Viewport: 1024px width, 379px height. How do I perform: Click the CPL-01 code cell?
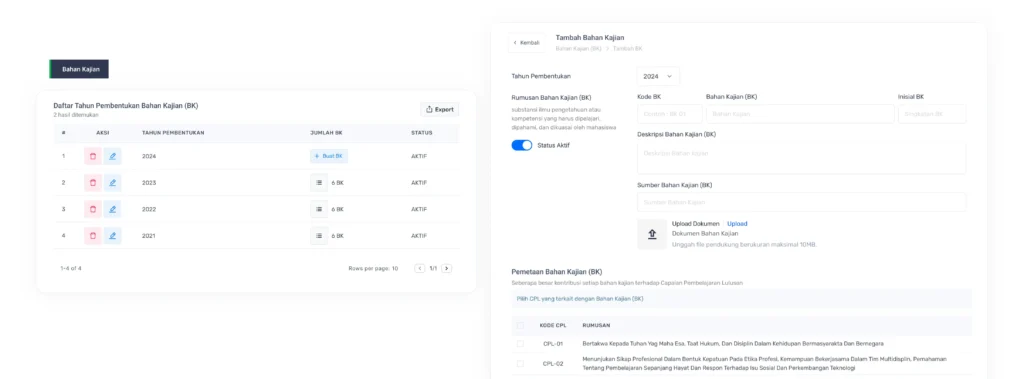pyautogui.click(x=553, y=343)
